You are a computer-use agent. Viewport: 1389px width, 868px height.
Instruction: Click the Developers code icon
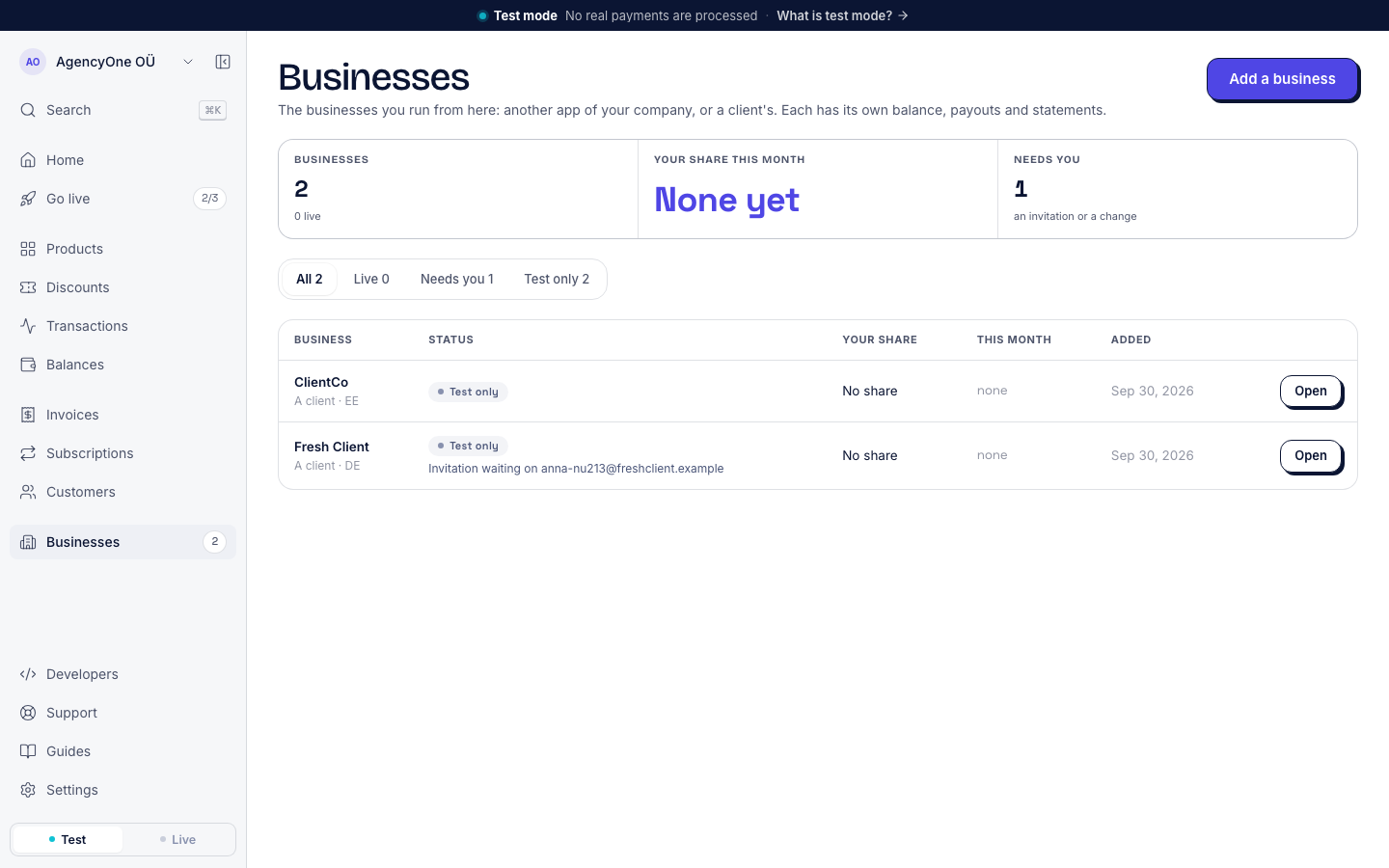click(x=28, y=674)
